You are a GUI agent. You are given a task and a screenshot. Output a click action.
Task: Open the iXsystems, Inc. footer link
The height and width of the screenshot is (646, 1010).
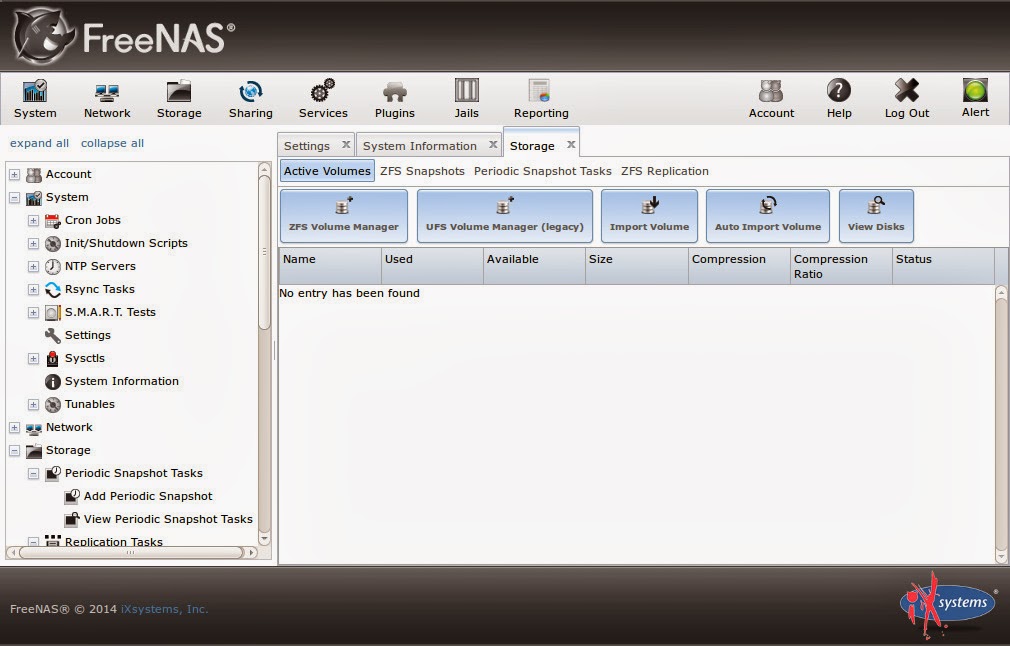[x=165, y=609]
